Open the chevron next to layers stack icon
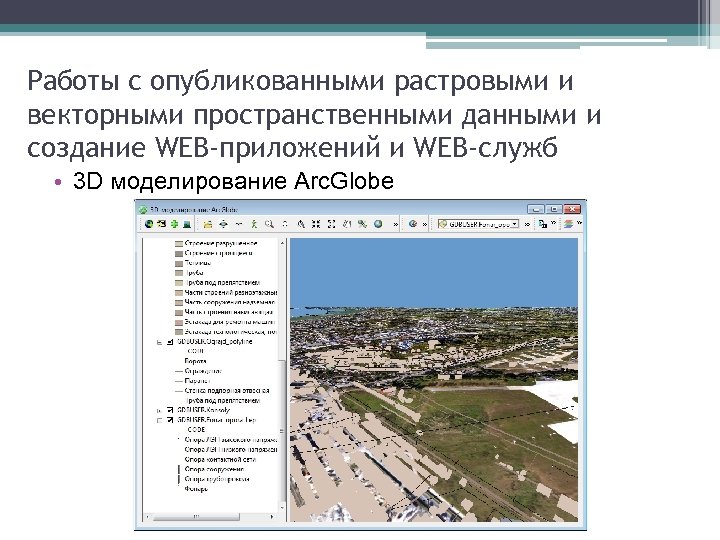 point(579,223)
